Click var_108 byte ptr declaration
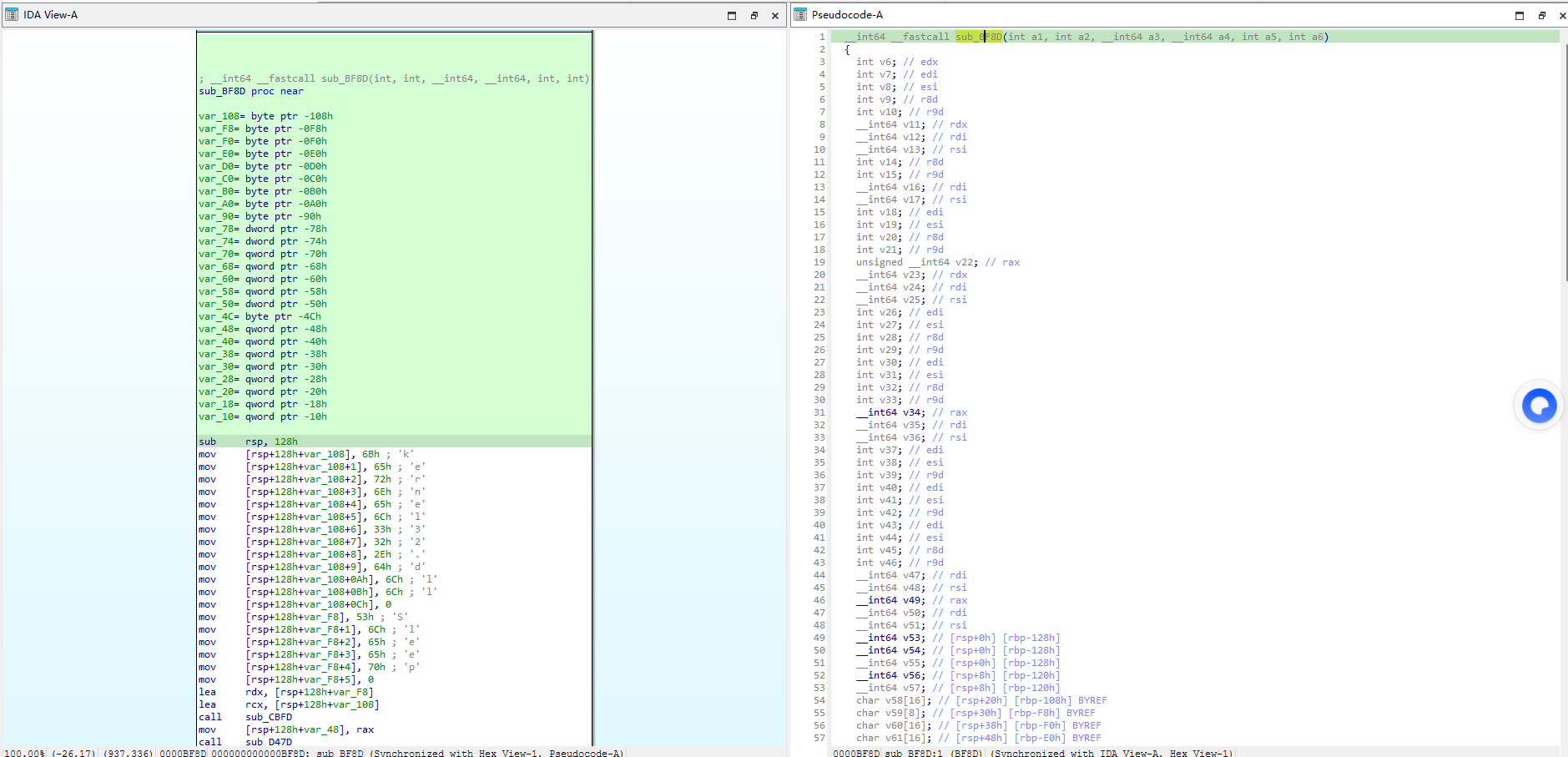The height and width of the screenshot is (757, 1568). point(265,116)
